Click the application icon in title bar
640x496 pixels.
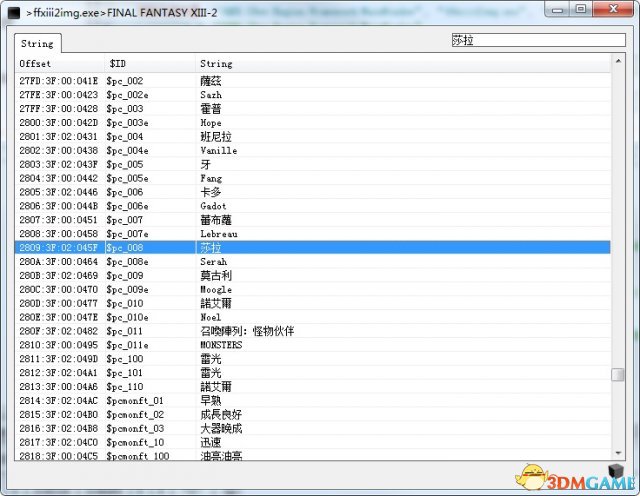[14, 13]
